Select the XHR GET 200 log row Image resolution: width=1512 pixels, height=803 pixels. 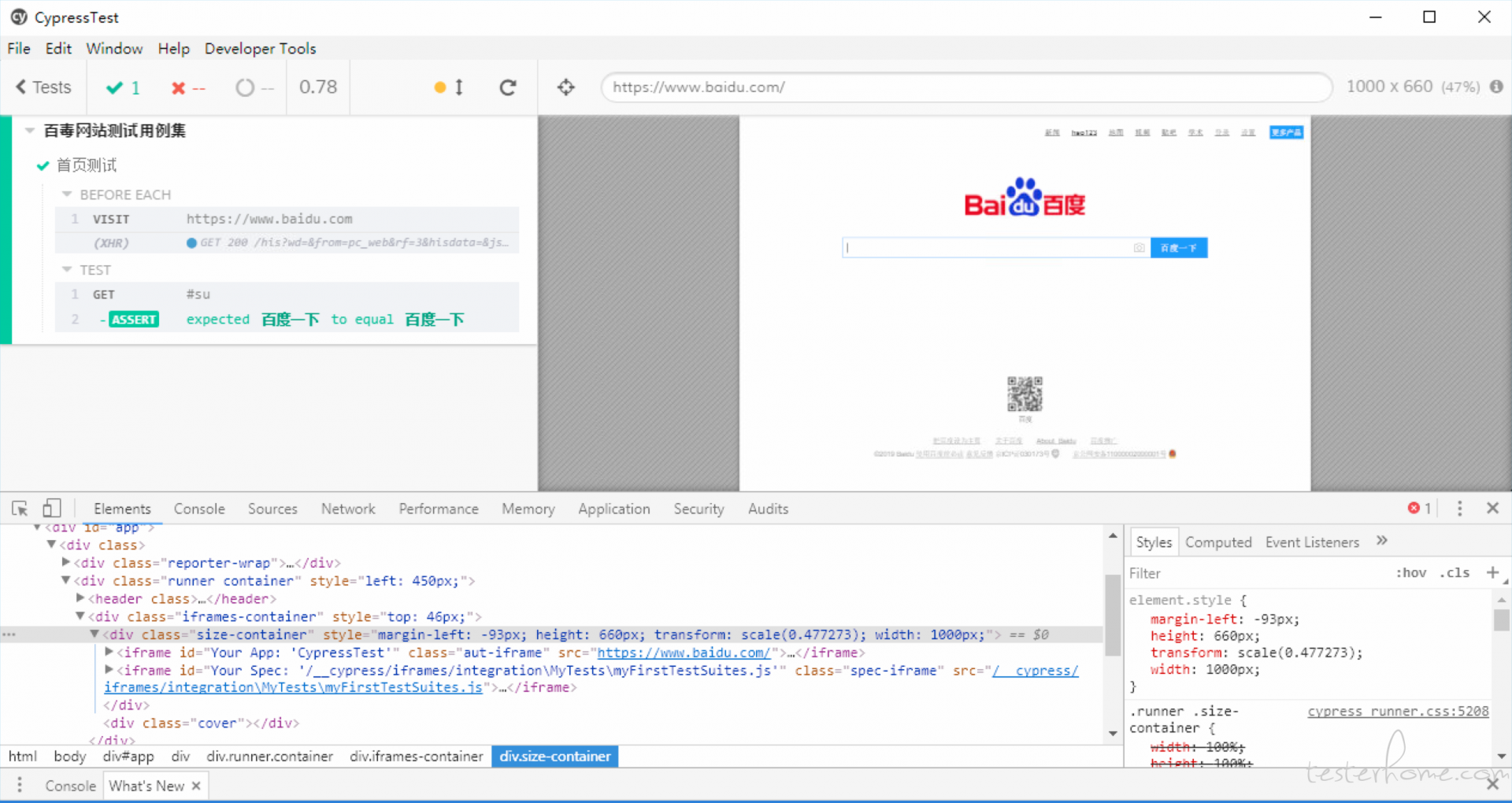click(x=287, y=242)
